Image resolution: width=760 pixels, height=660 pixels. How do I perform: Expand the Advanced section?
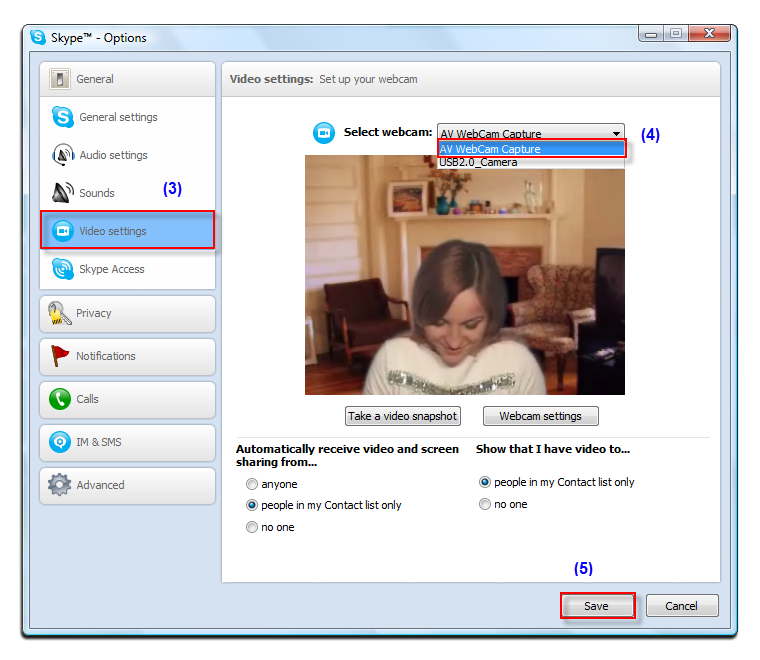coord(127,485)
